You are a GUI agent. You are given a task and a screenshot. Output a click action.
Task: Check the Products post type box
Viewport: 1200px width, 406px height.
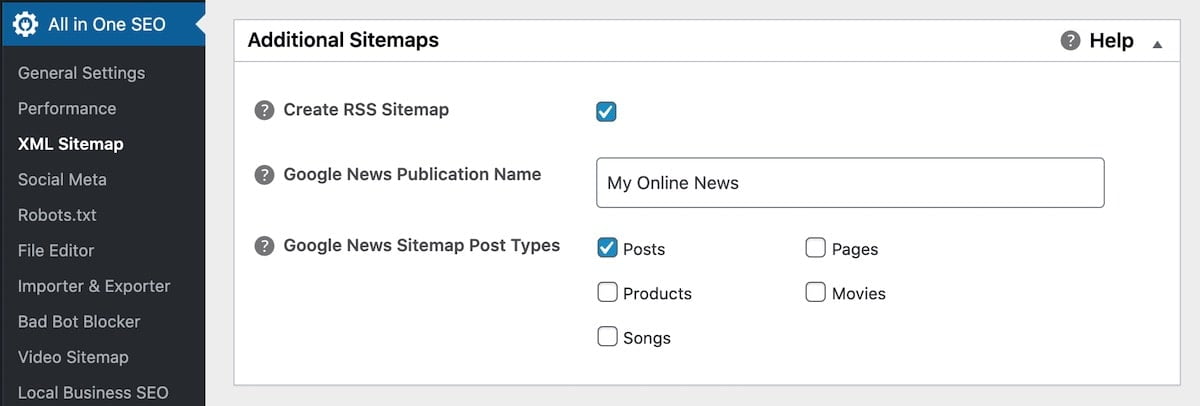(x=607, y=292)
